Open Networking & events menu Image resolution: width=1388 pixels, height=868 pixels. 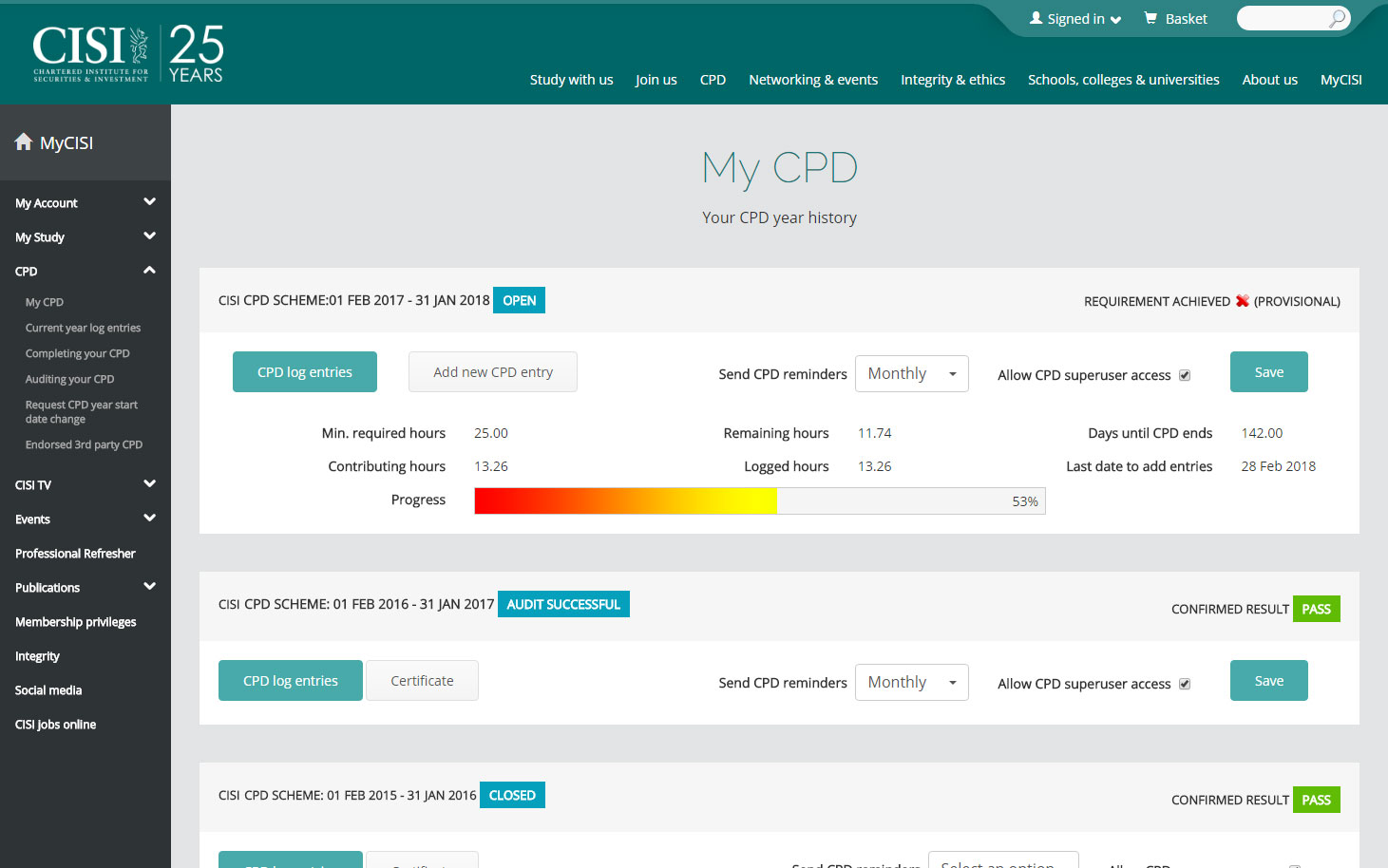[x=812, y=80]
